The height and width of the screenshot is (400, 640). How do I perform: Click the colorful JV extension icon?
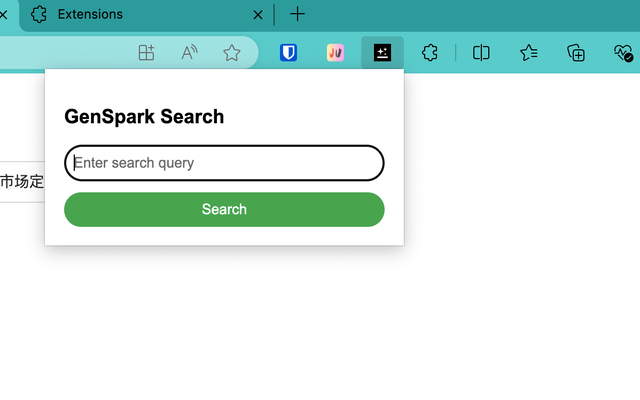pos(336,53)
